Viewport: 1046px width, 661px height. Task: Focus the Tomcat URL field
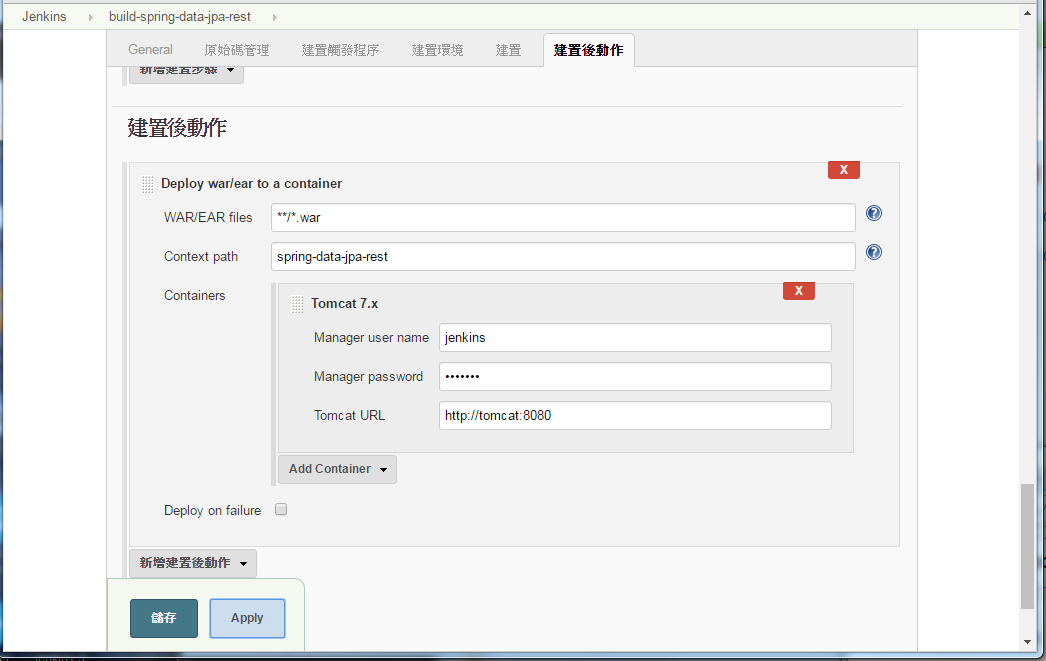point(635,415)
